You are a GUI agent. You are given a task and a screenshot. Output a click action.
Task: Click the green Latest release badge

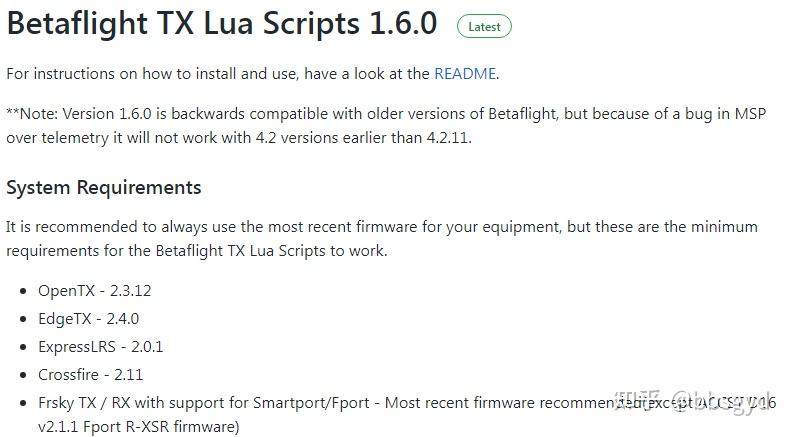[484, 27]
